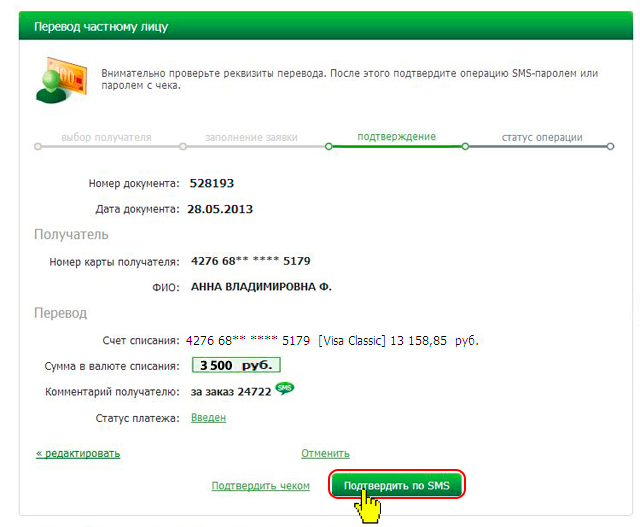Click the comment text за заказ 24722
This screenshot has height=527, width=640.
230,392
